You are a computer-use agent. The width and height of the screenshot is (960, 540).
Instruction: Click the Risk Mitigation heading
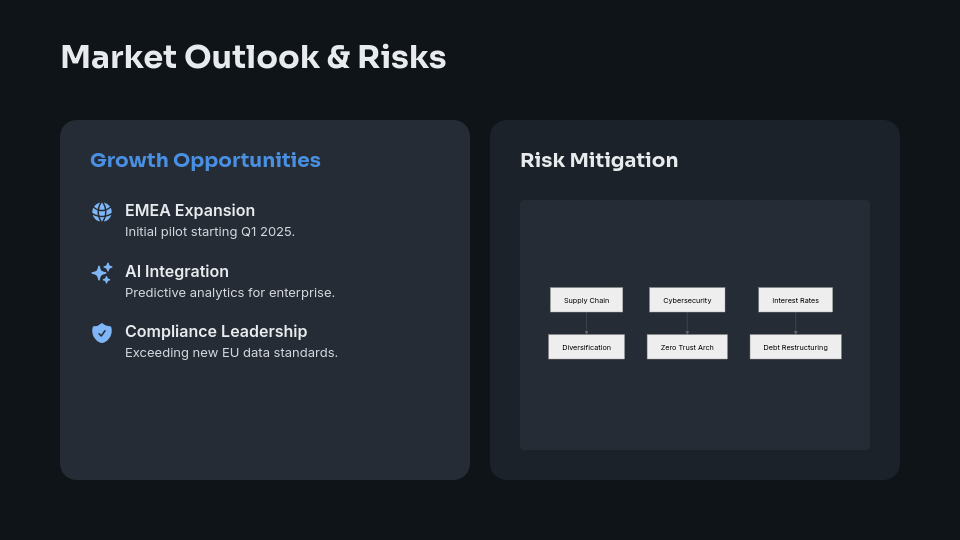(x=599, y=160)
